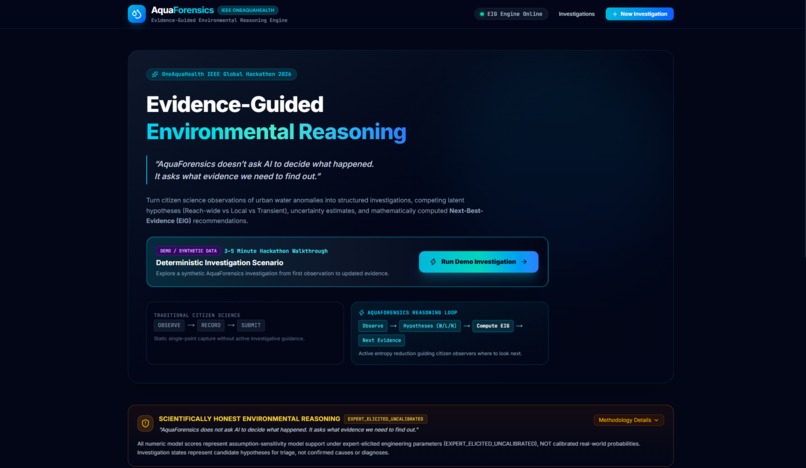Click the icon in the hackathon badge
806x468 pixels.
pyautogui.click(x=155, y=74)
